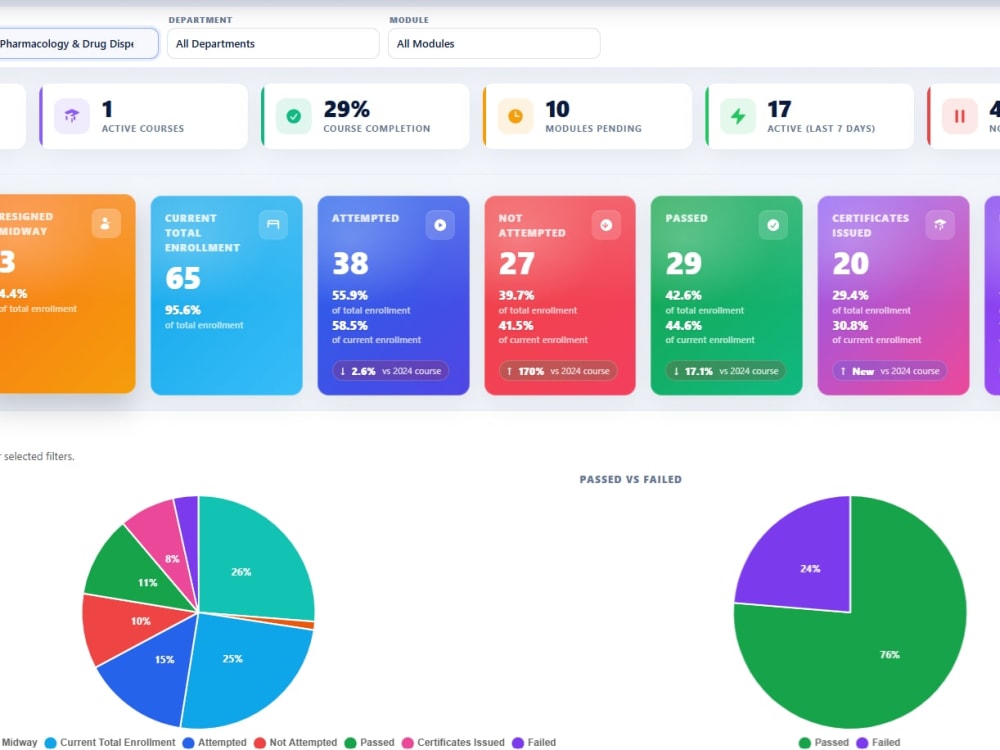Click the graduation icon on Certificates Issued card

(x=940, y=224)
